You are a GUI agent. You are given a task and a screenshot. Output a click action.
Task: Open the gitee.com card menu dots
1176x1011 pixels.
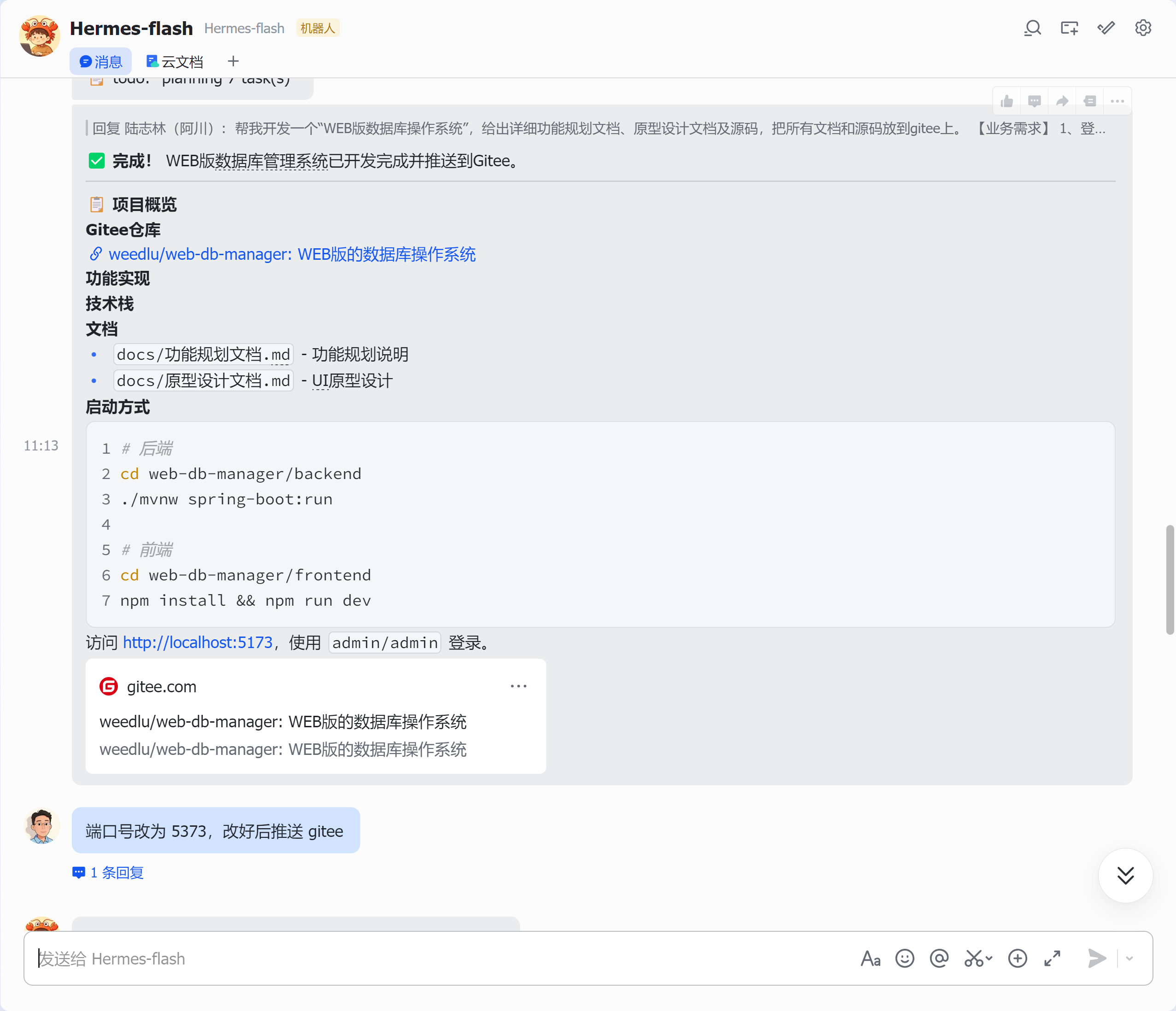519,686
